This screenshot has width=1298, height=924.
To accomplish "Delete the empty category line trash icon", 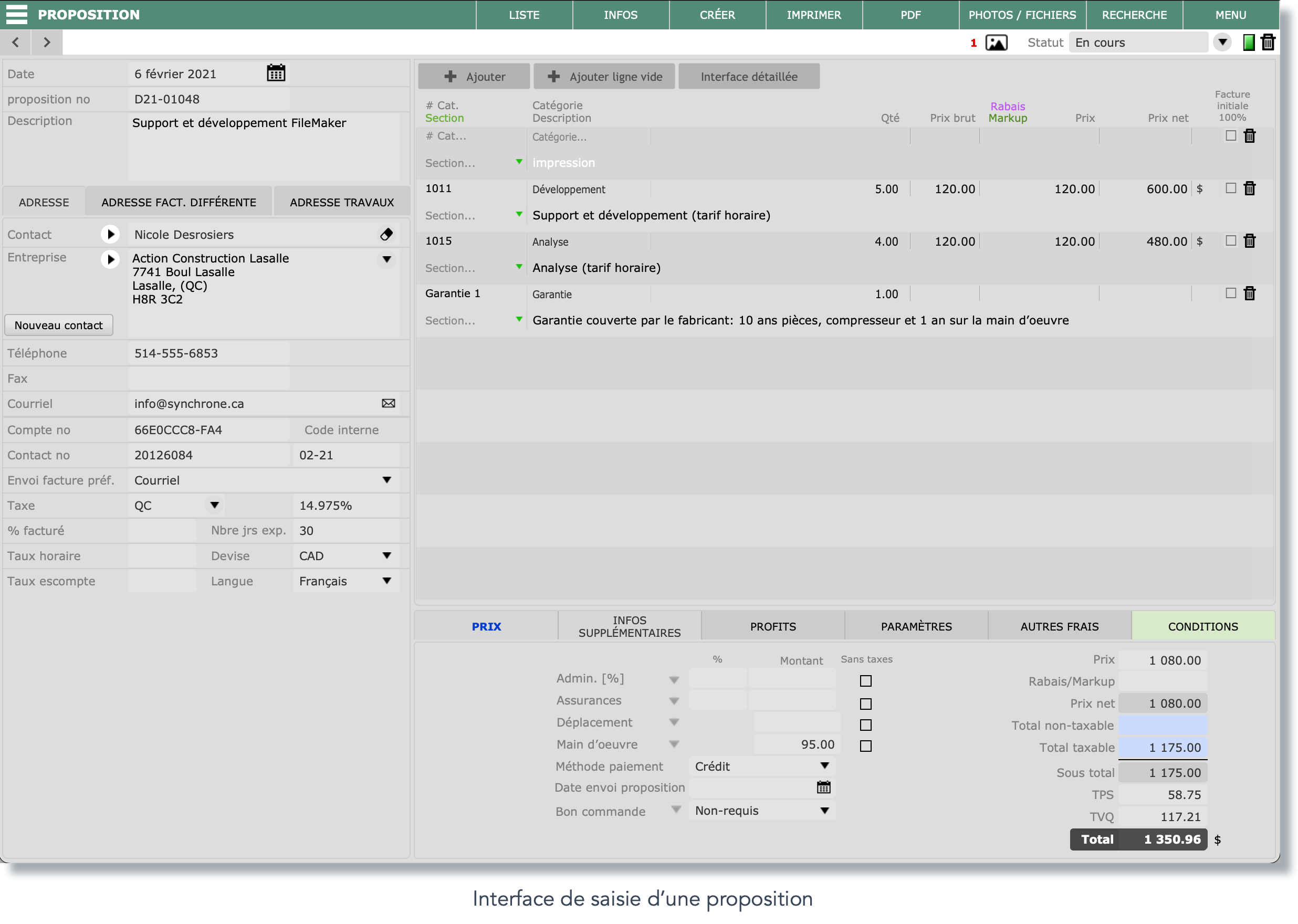I will click(1250, 136).
